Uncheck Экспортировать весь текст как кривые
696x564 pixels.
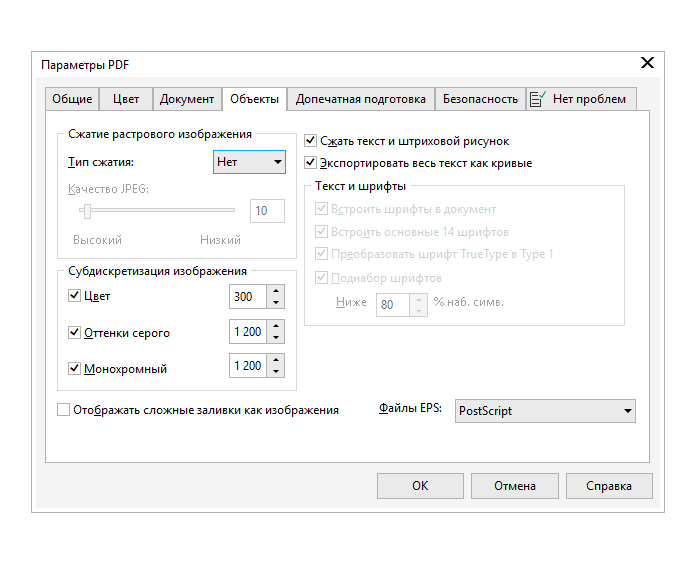click(x=311, y=163)
